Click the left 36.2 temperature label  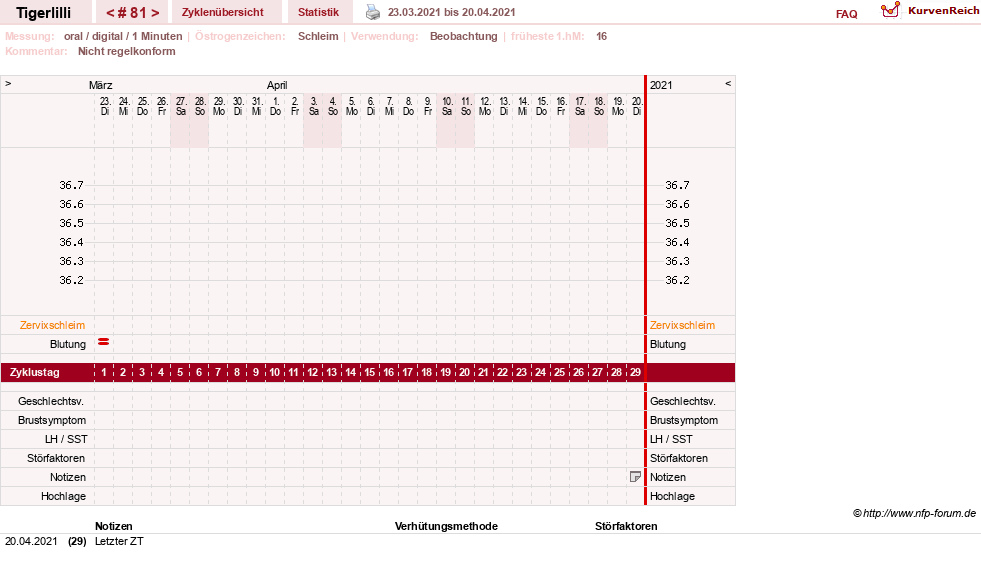coord(71,280)
